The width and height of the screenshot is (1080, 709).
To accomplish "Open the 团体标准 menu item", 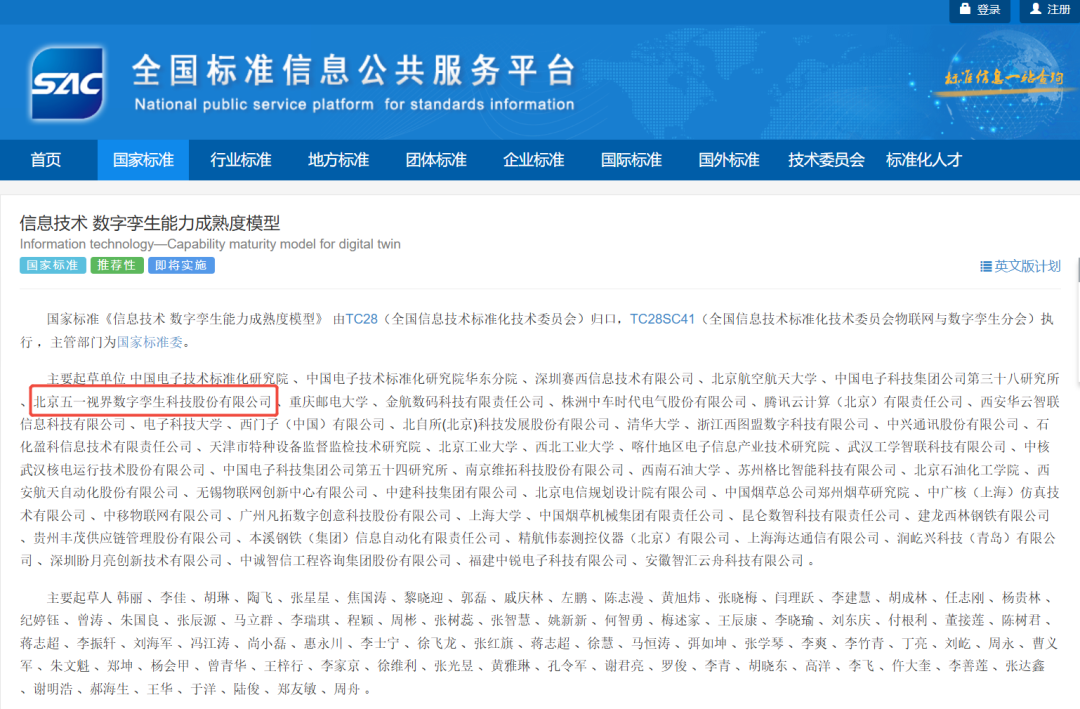I will pos(436,160).
